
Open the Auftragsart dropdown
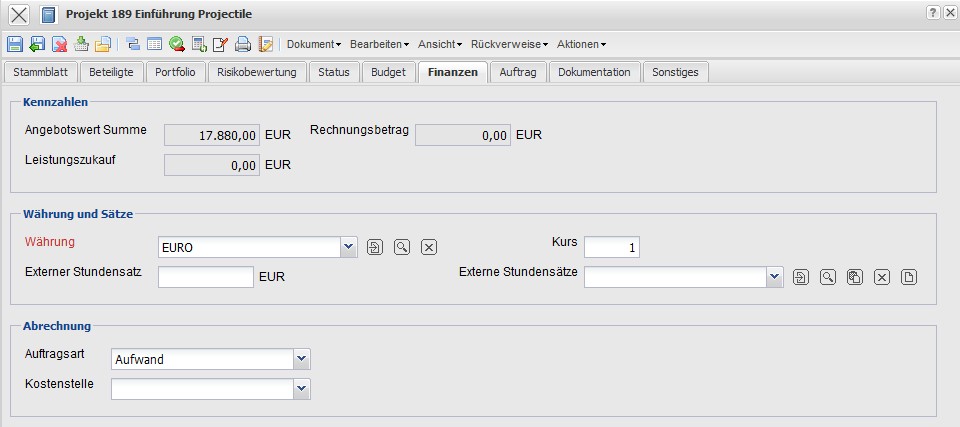click(x=302, y=359)
